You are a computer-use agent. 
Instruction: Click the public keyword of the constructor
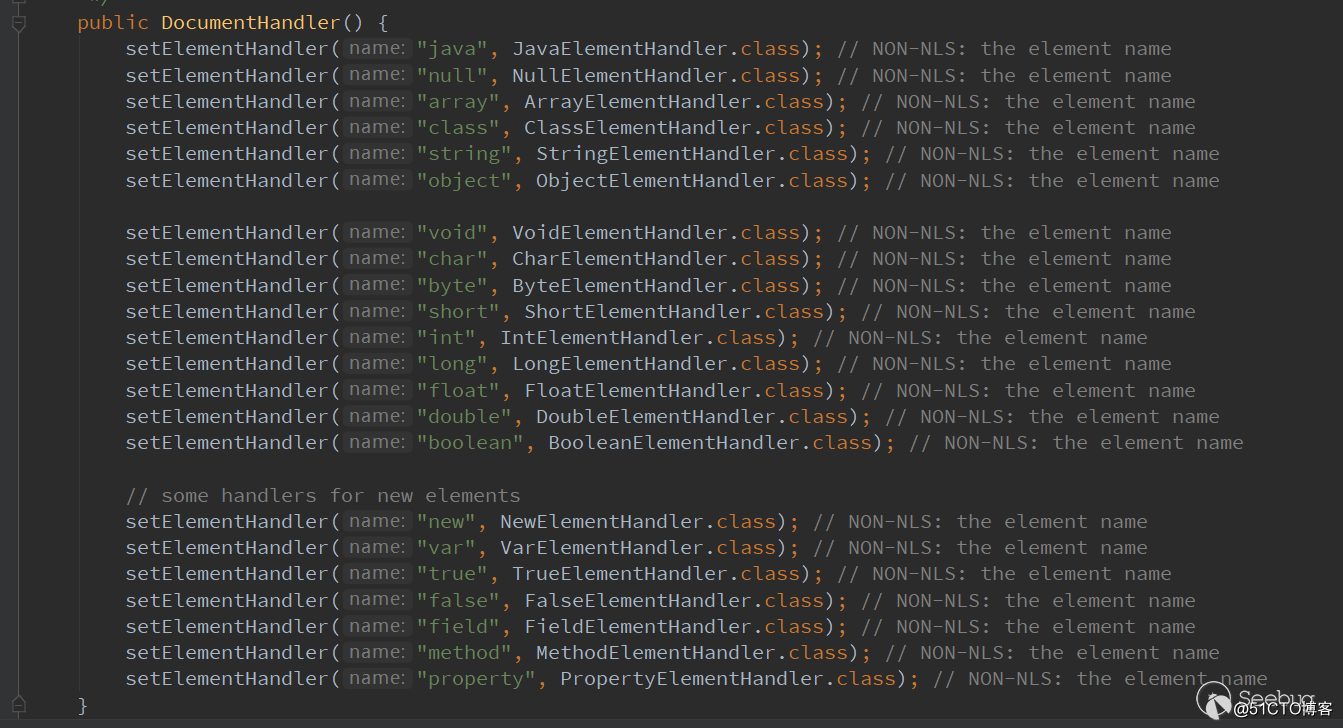(113, 22)
